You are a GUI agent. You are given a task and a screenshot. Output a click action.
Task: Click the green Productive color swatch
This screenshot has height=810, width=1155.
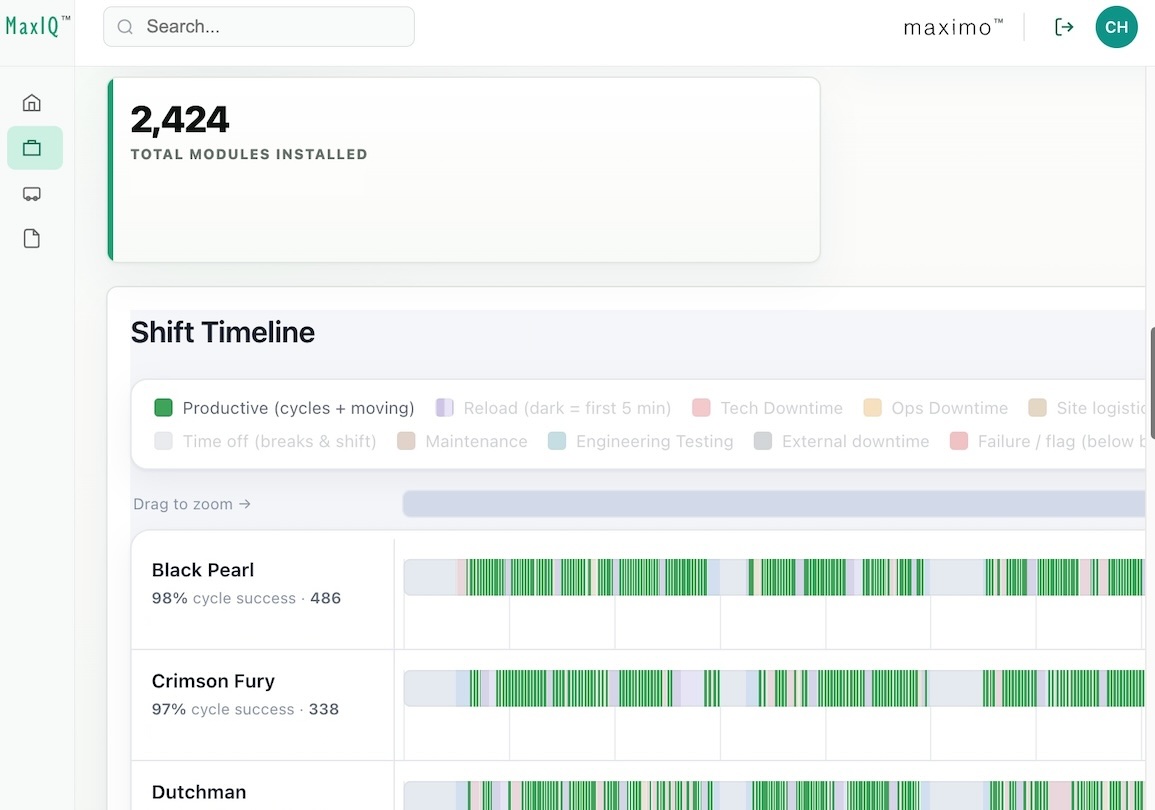point(164,408)
